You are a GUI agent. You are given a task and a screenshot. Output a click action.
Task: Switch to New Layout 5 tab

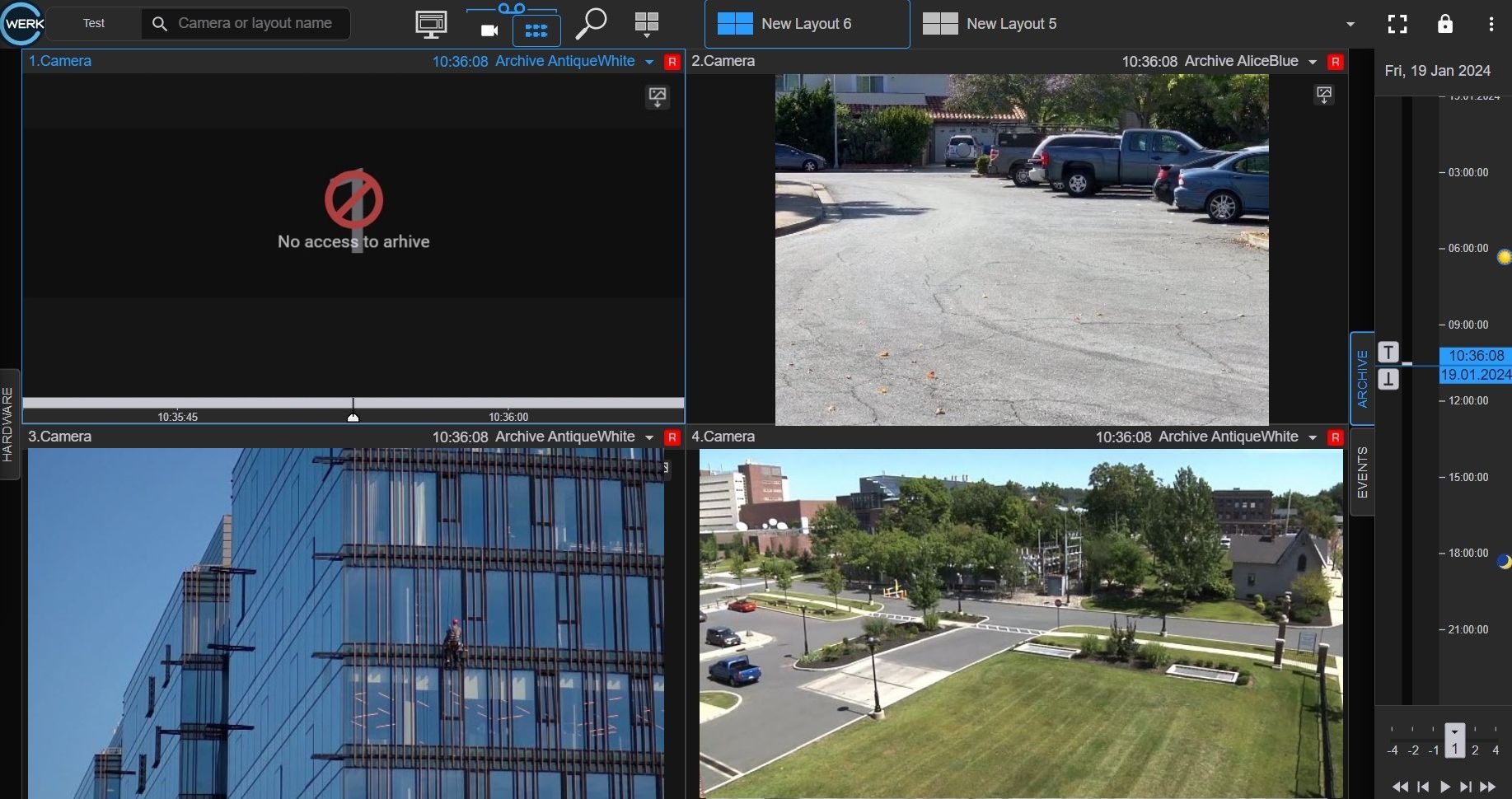[990, 24]
